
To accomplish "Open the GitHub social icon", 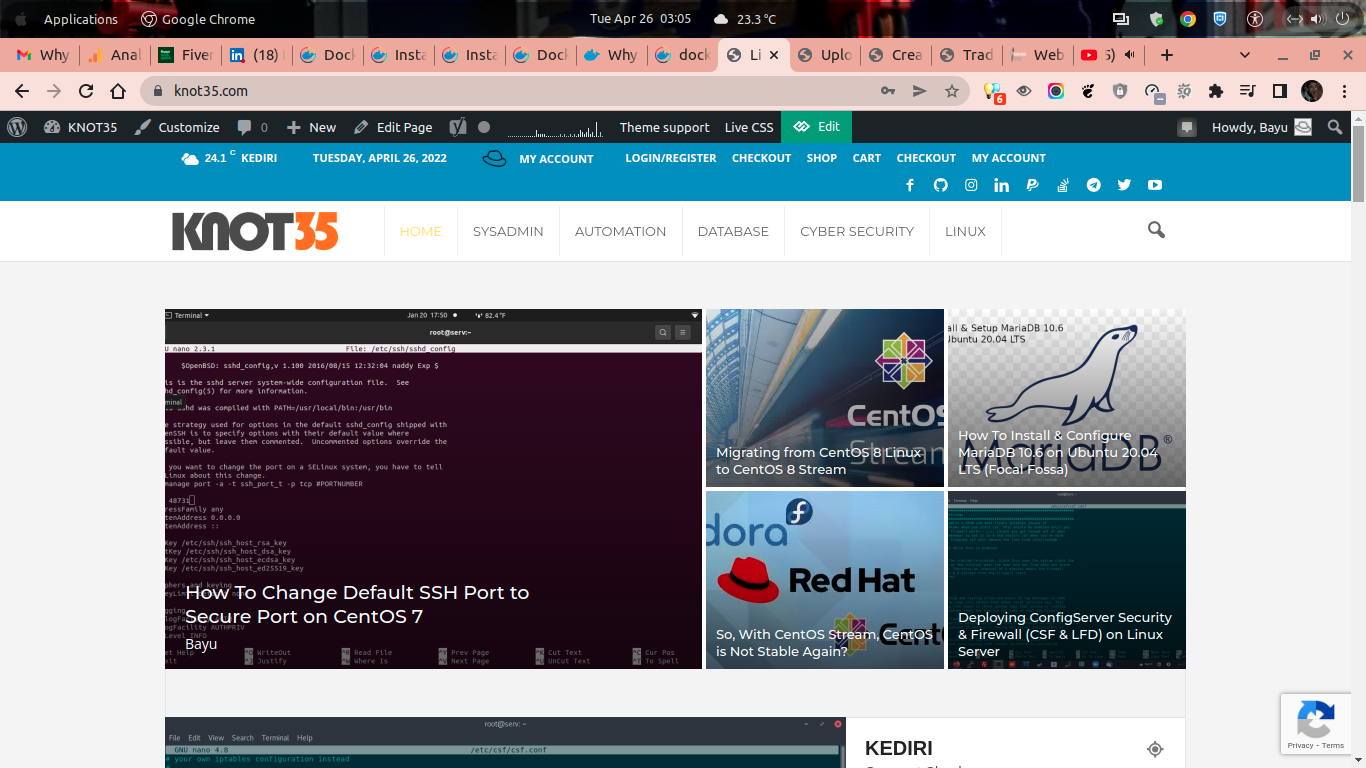I will 940,185.
